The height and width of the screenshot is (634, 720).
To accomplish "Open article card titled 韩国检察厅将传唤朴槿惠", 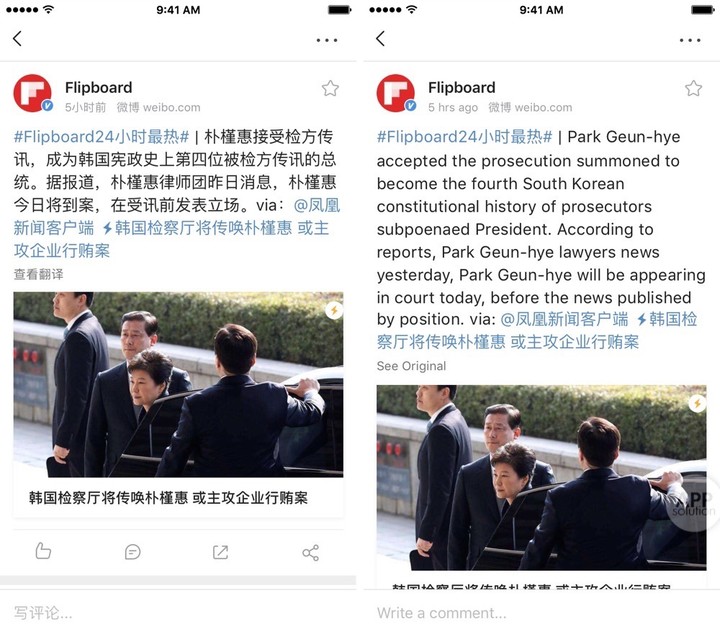I will point(178,498).
